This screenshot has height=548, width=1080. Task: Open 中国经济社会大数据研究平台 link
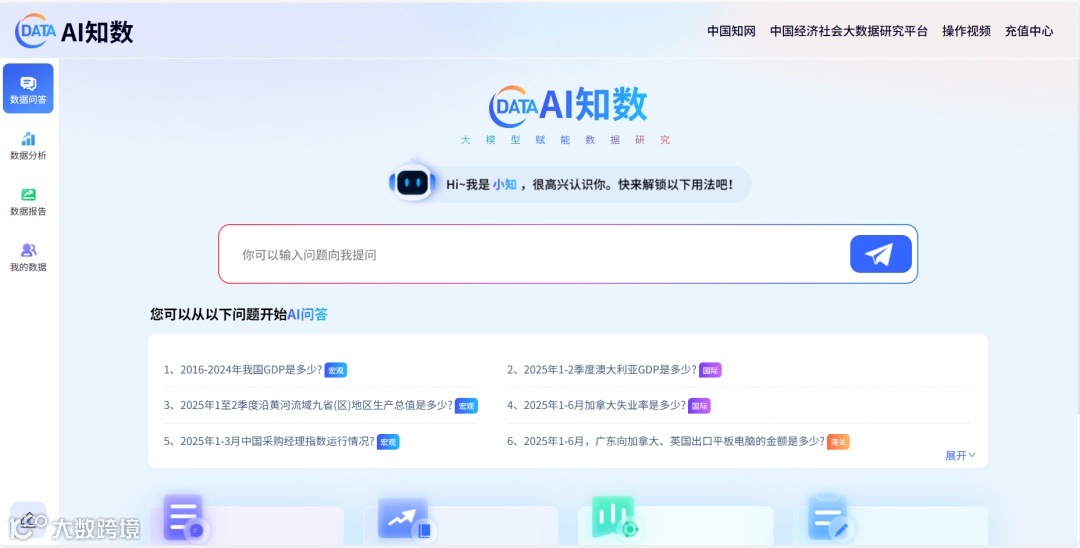tap(849, 31)
